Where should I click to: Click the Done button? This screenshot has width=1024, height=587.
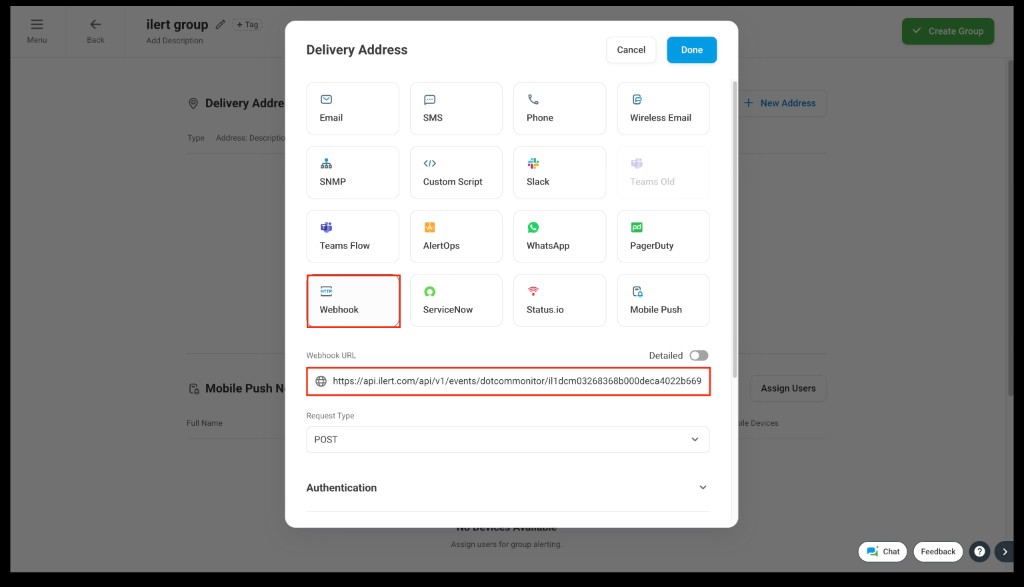coord(691,50)
